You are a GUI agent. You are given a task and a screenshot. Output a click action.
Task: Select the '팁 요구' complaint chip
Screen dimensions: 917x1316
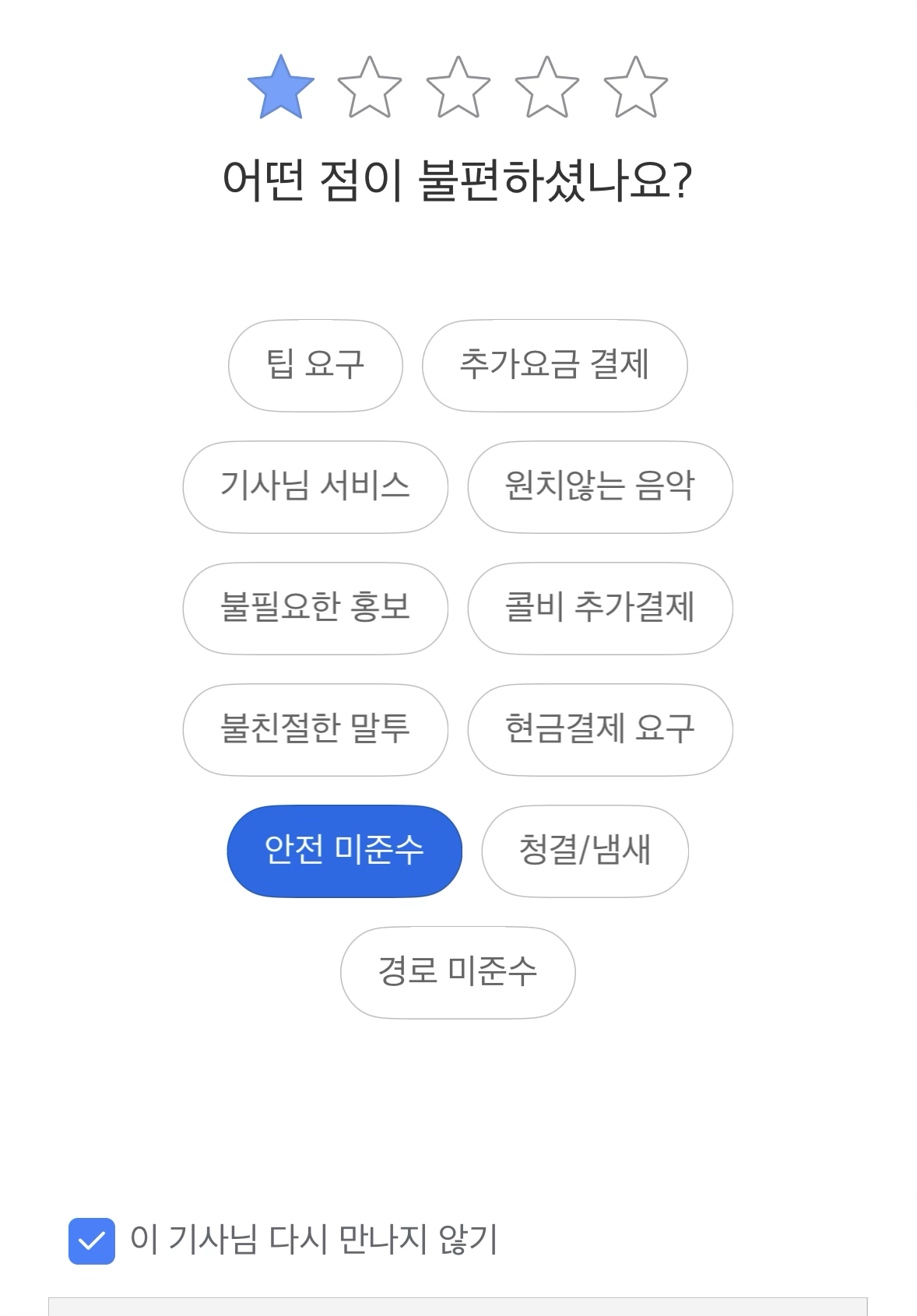(x=315, y=365)
